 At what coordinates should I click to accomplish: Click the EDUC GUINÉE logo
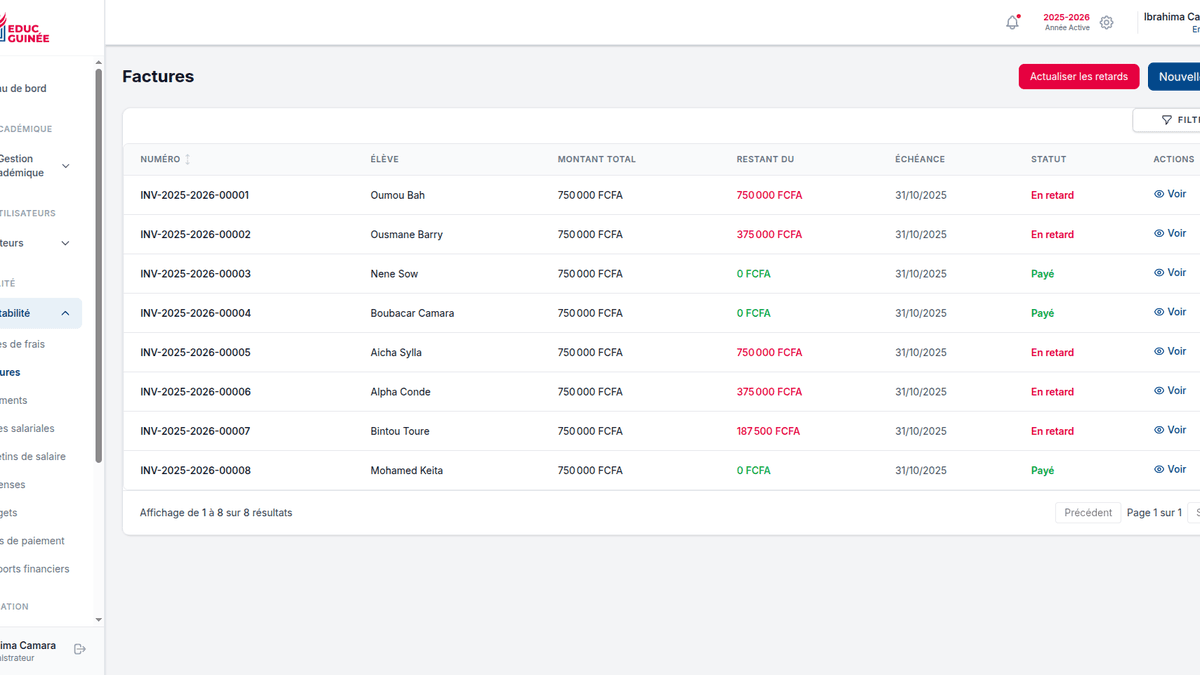click(24, 30)
